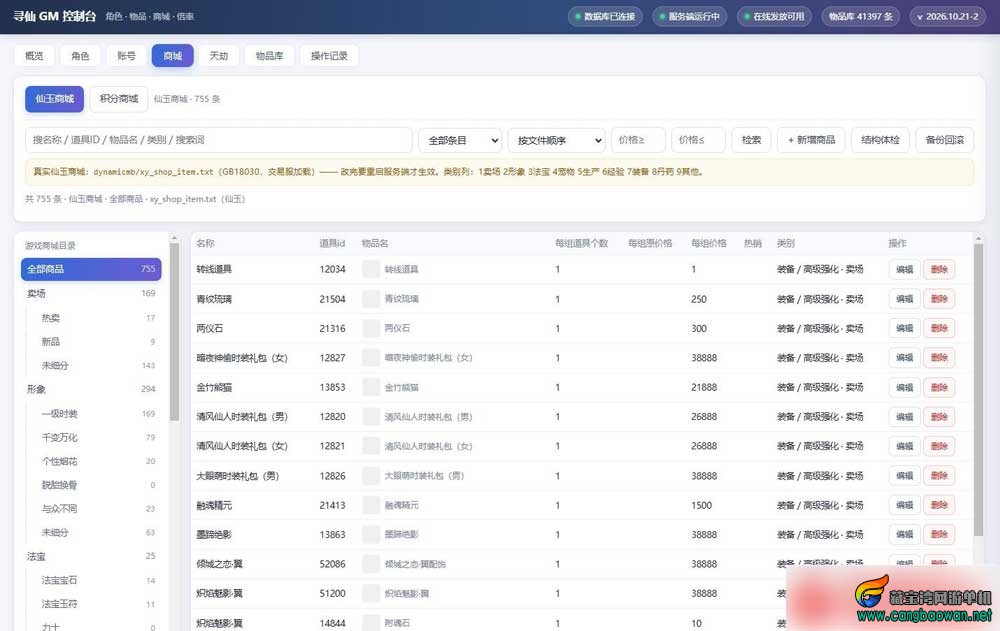Image resolution: width=1000 pixels, height=631 pixels.
Task: Select the 法宝 category
Action: (x=91, y=556)
